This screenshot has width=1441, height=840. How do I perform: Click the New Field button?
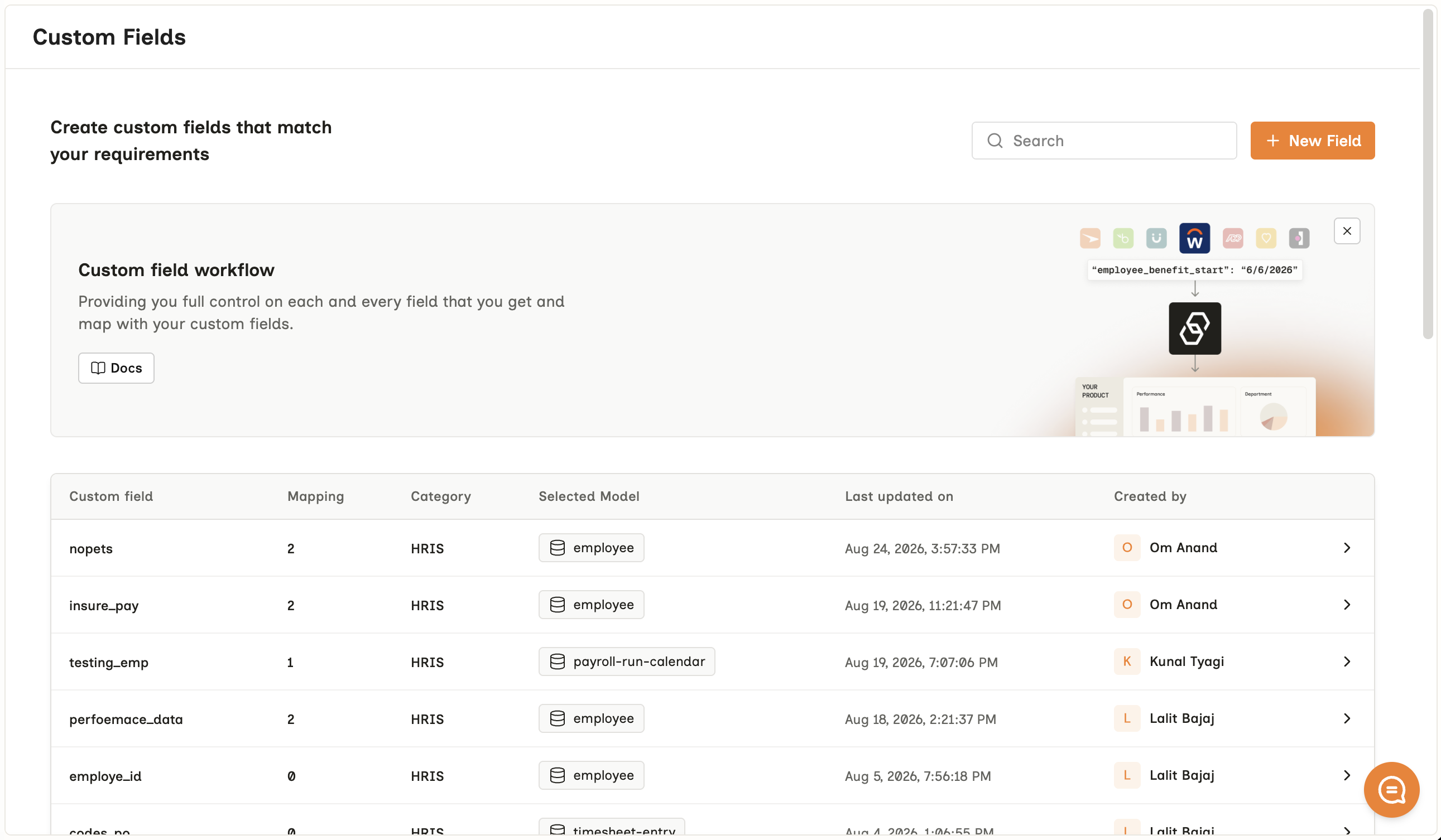(1312, 141)
